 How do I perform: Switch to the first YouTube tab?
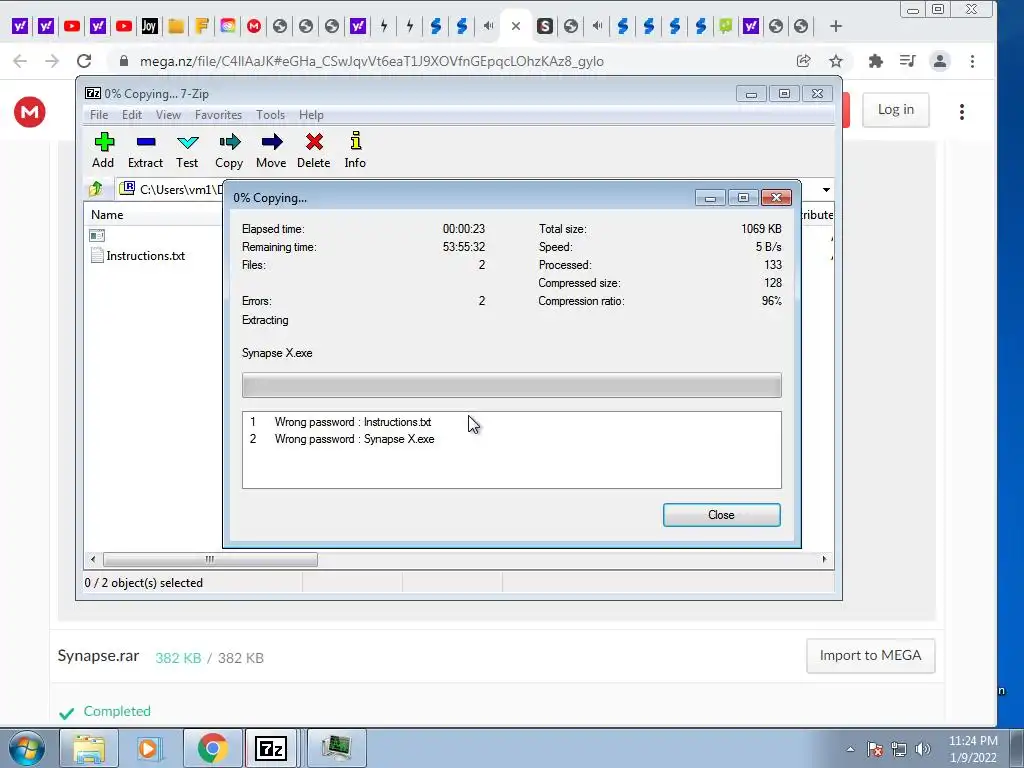[x=72, y=26]
